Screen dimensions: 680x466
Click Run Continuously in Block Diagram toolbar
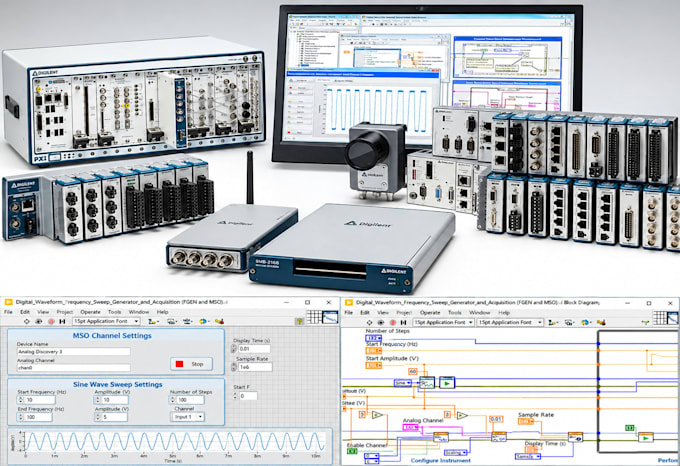[x=381, y=323]
